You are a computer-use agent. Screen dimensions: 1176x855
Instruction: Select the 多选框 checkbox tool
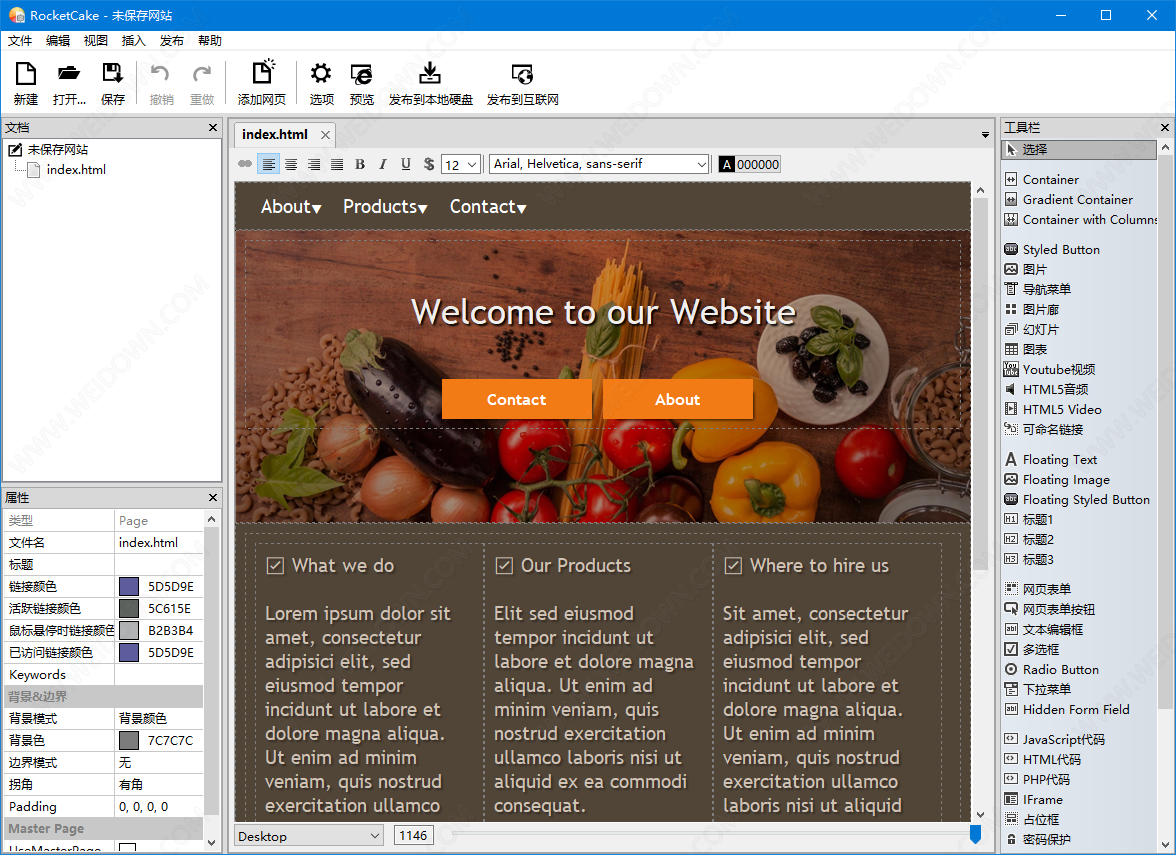coord(1032,649)
